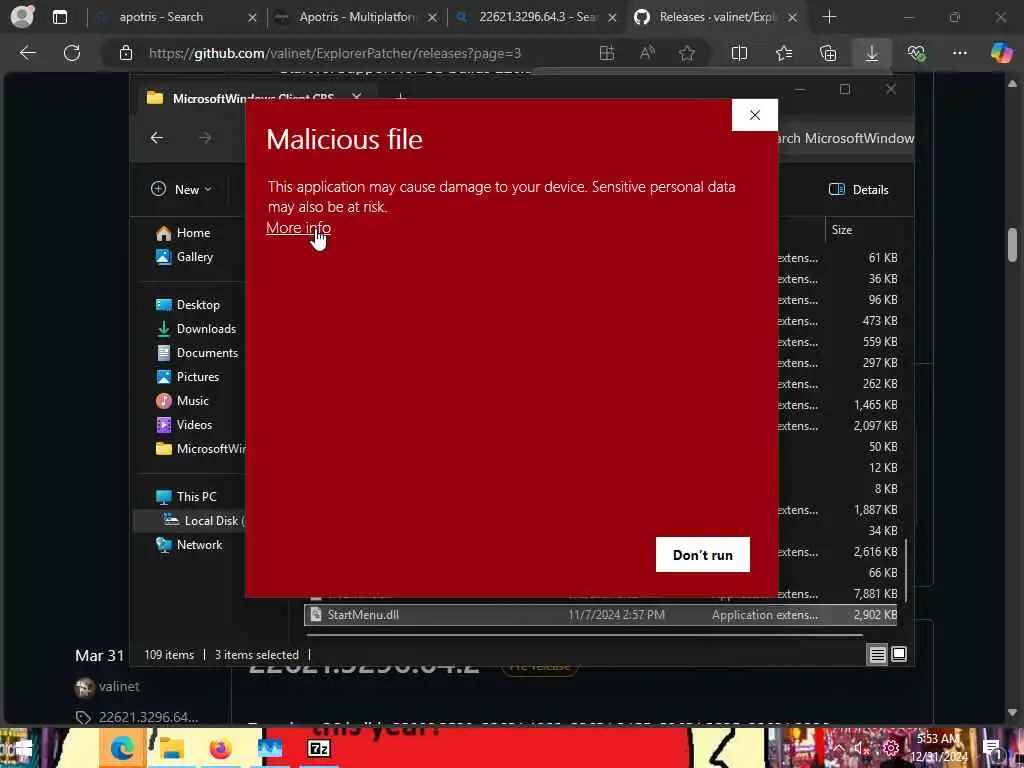This screenshot has height=768, width=1024.
Task: Switch Explorer to large thumbnails view
Action: click(x=899, y=654)
